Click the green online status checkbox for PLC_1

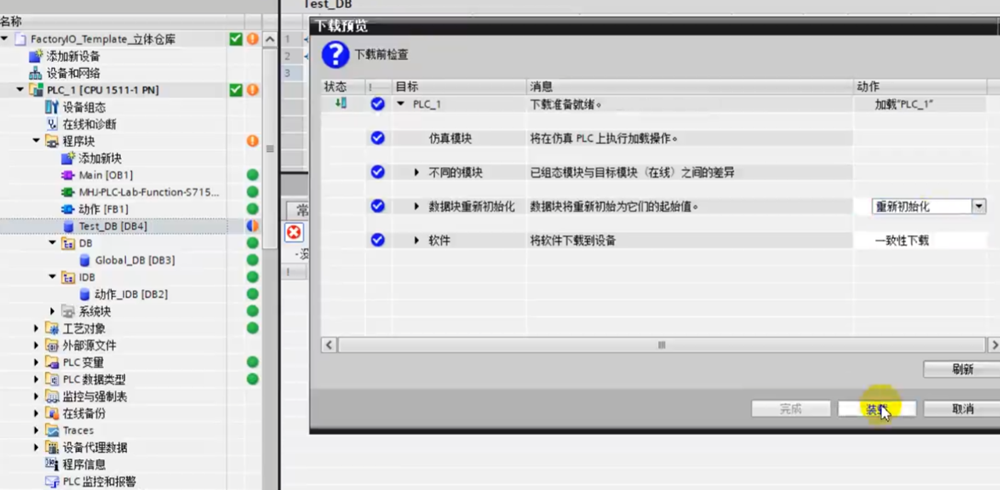(236, 90)
